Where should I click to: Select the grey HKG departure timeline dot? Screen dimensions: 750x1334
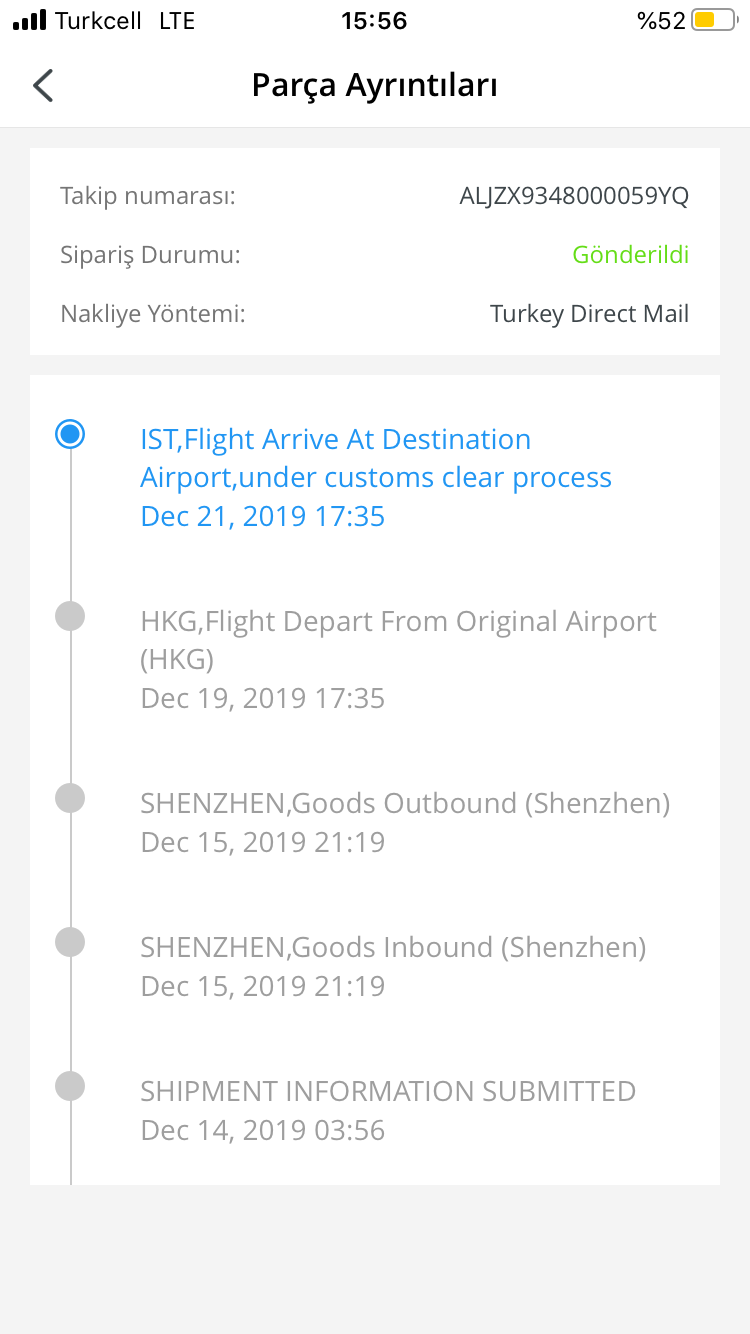tap(70, 616)
